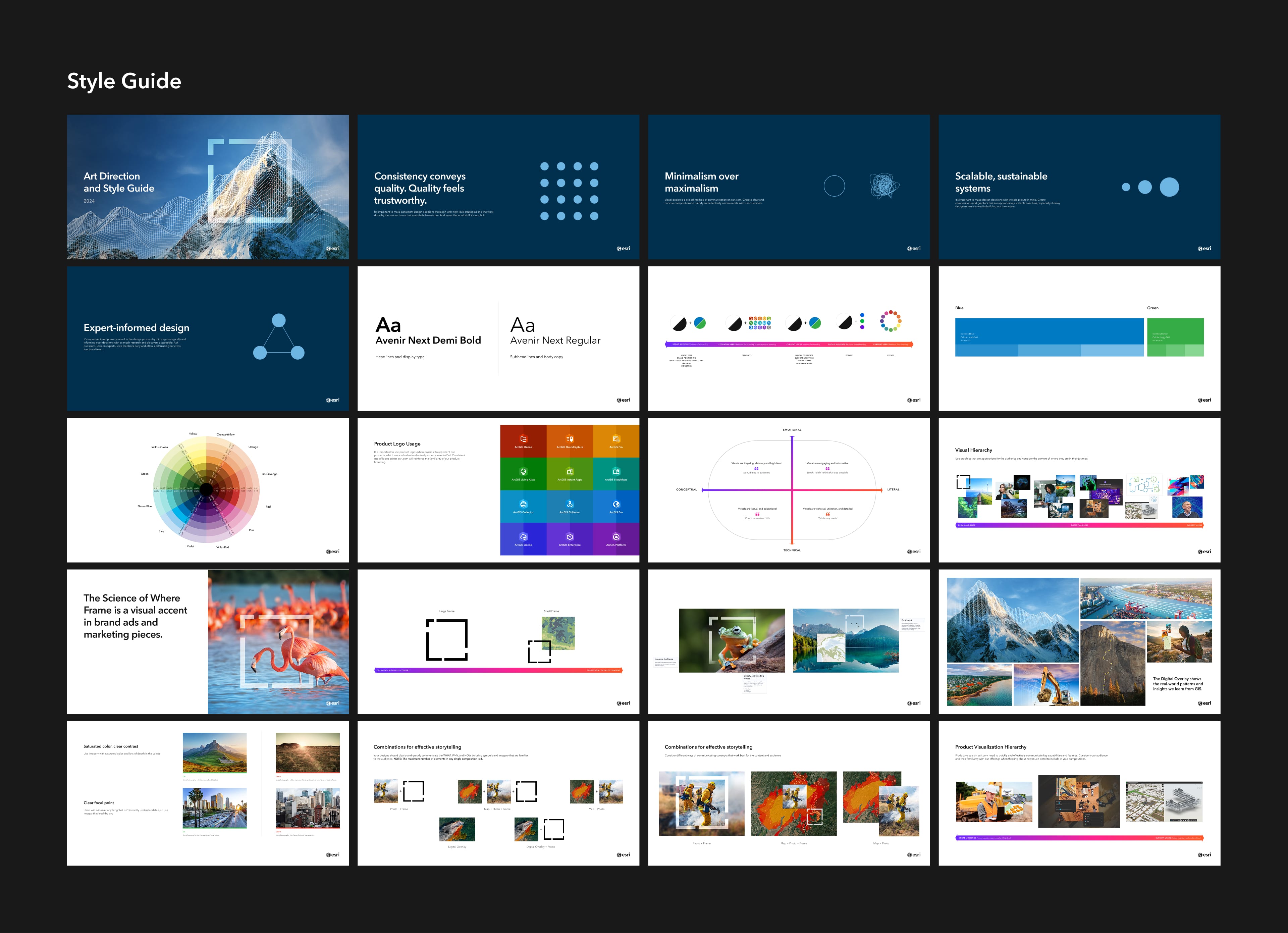Click the ArcGIS StoryMaps book icon
The width and height of the screenshot is (1288, 933).
(616, 471)
